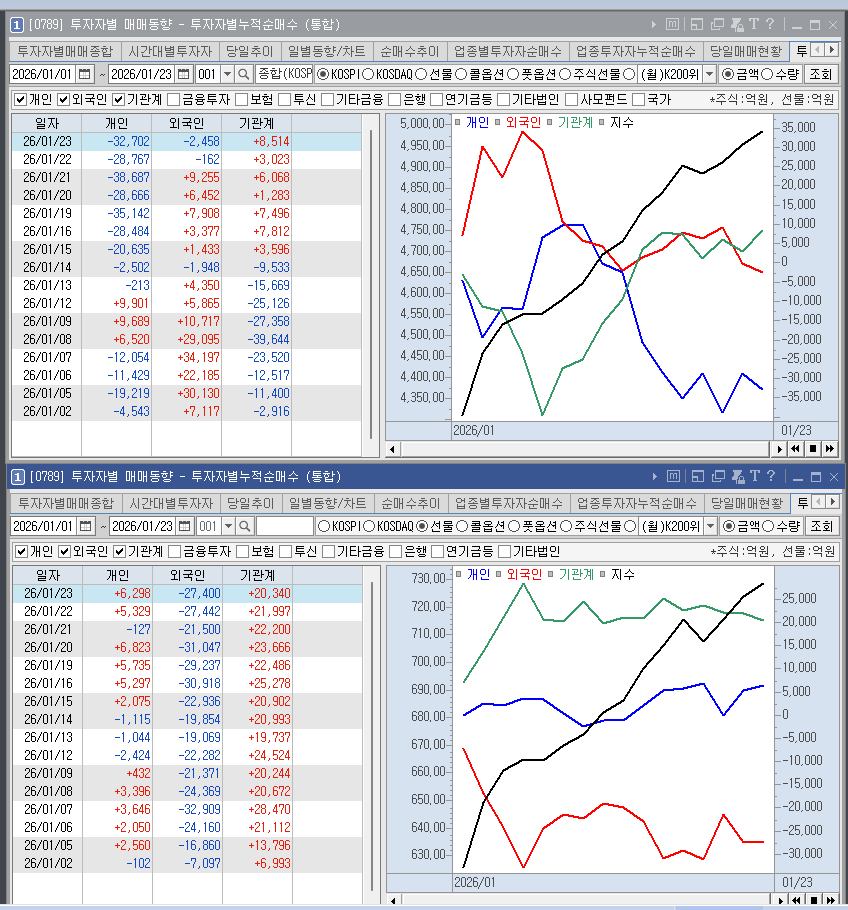Check 사모펀드 checkbox in top window
848x910 pixels.
[x=572, y=100]
